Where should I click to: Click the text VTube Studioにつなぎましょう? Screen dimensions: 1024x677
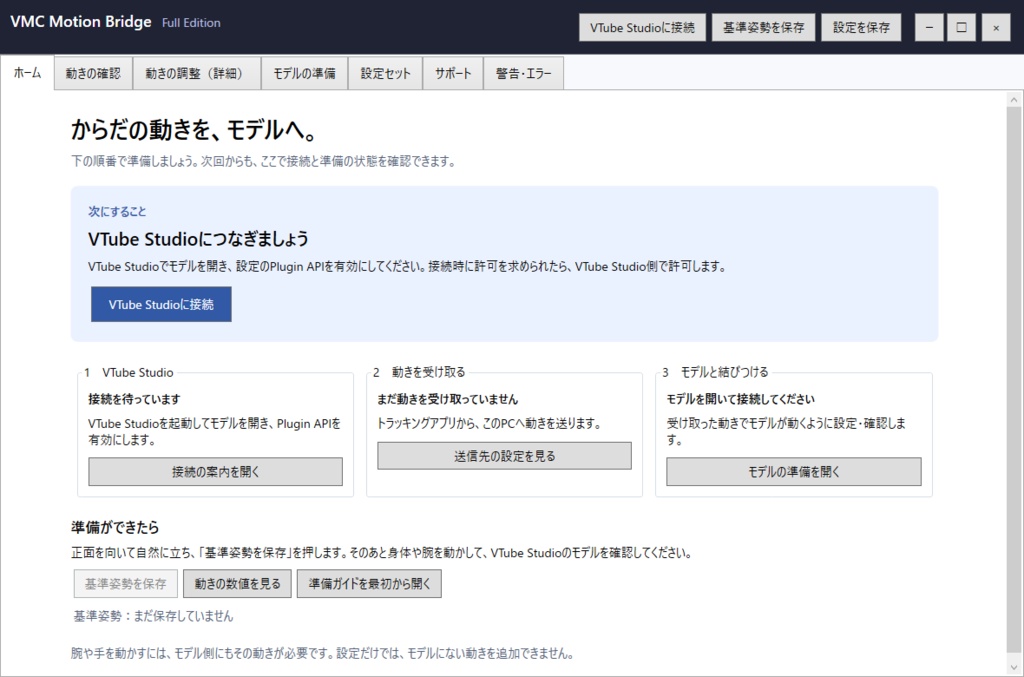199,239
